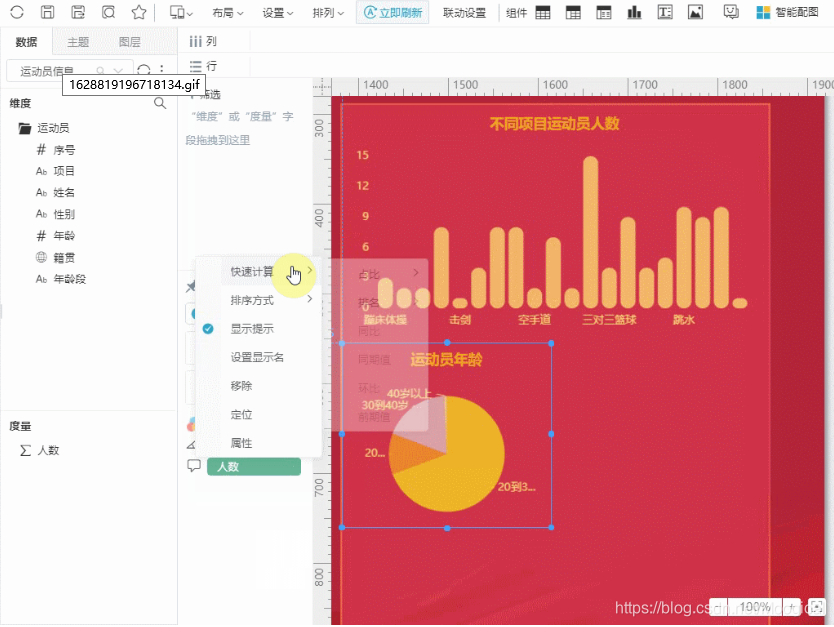Image resolution: width=834 pixels, height=627 pixels.
Task: Click the 智能配图 button
Action: coord(787,12)
